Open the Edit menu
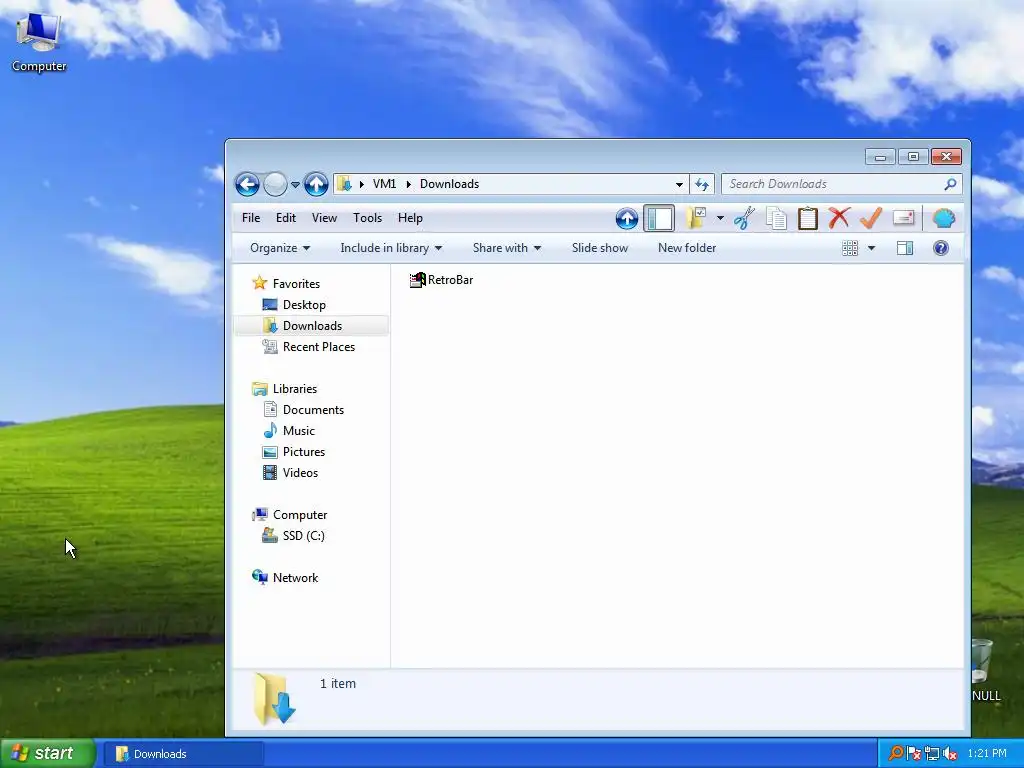Viewport: 1024px width, 768px height. (285, 218)
